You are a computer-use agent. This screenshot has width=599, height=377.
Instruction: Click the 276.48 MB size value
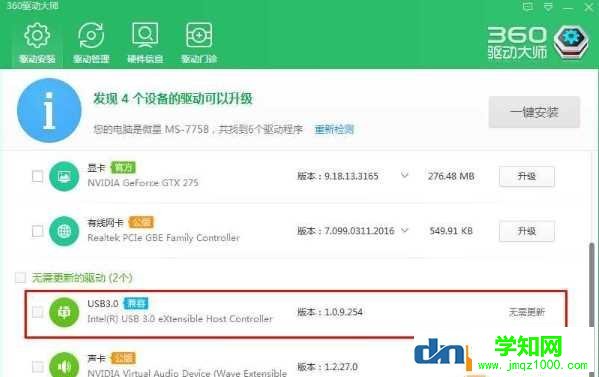(451, 176)
